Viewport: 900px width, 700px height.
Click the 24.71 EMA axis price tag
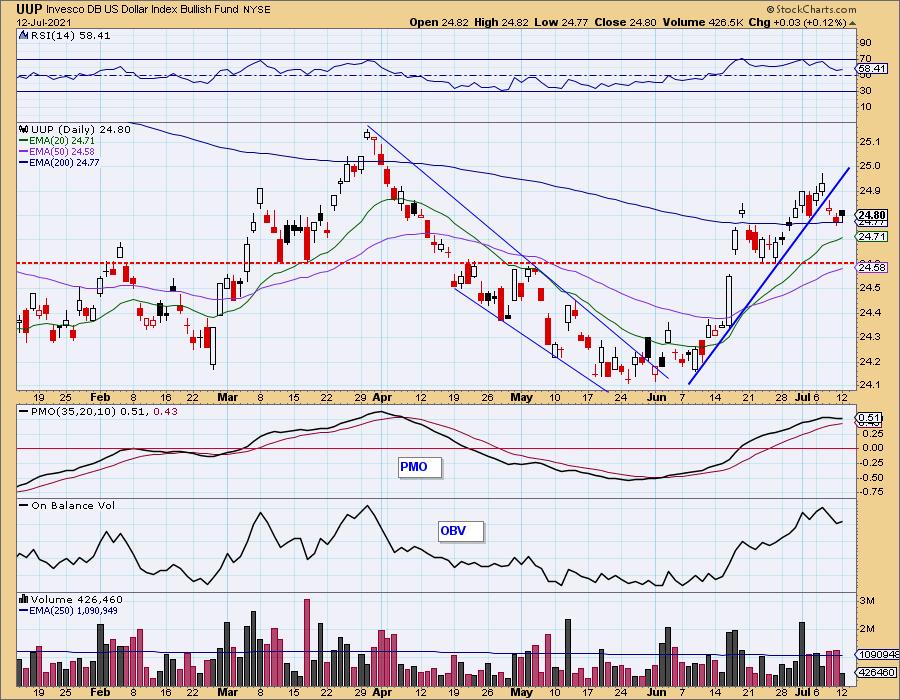point(871,236)
